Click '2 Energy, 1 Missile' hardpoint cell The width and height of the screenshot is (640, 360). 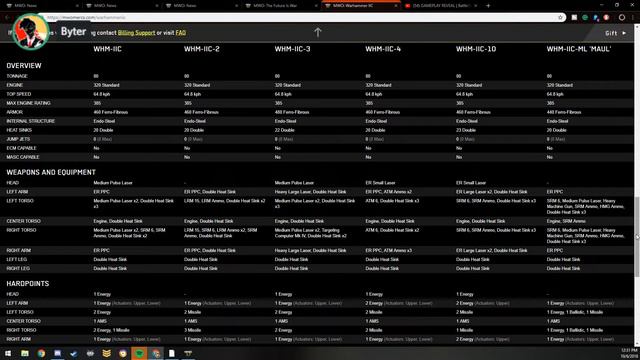[111, 330]
